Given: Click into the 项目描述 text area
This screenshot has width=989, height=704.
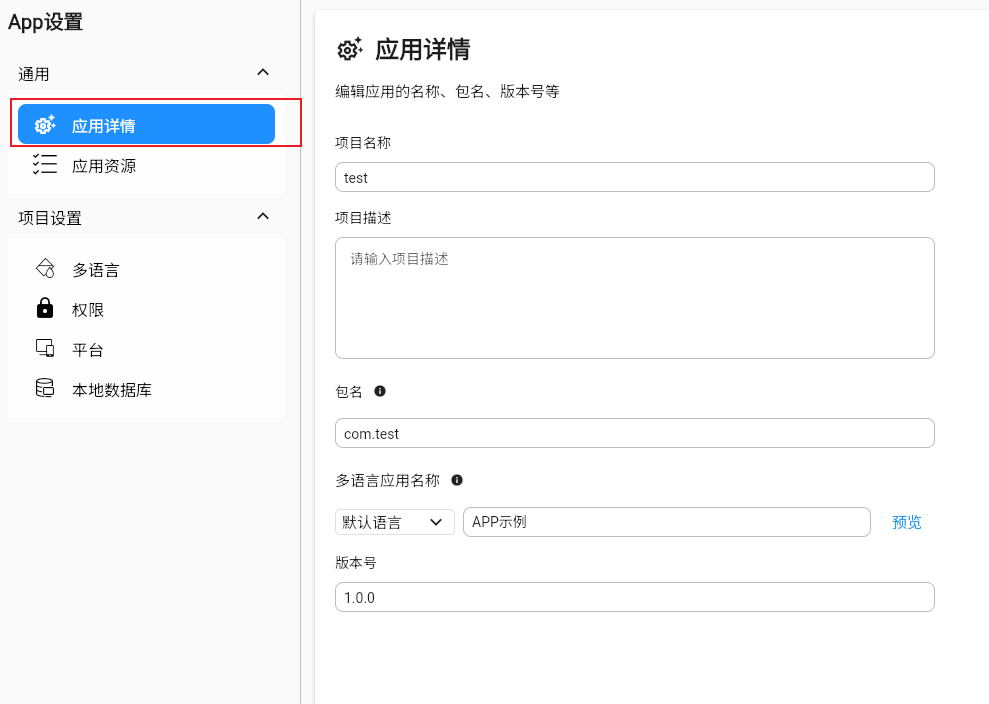Looking at the screenshot, I should coord(635,298).
